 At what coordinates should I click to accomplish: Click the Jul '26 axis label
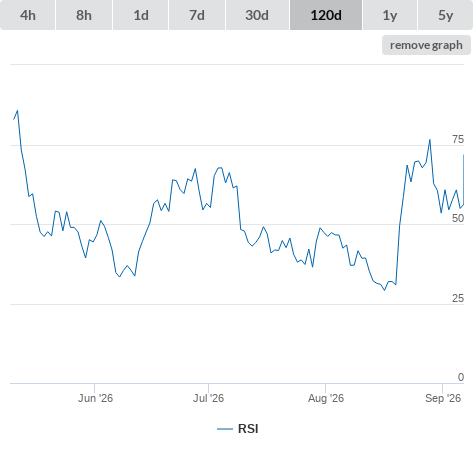coord(208,398)
